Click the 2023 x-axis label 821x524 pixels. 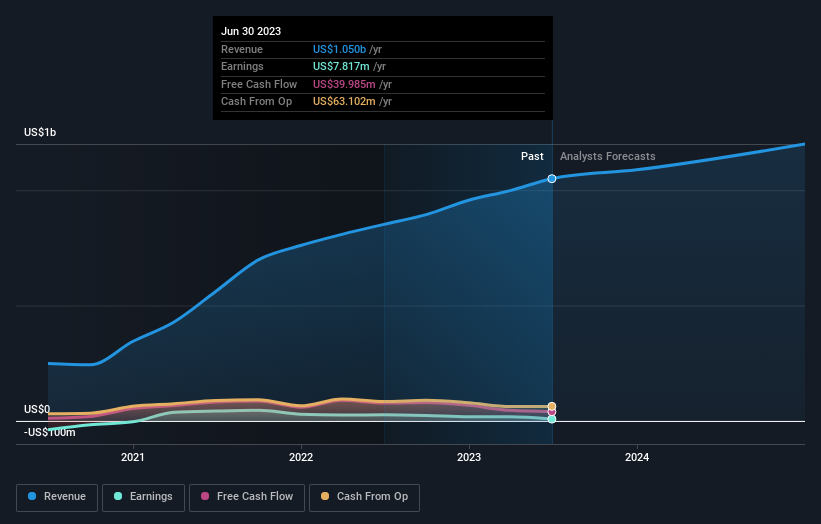469,457
